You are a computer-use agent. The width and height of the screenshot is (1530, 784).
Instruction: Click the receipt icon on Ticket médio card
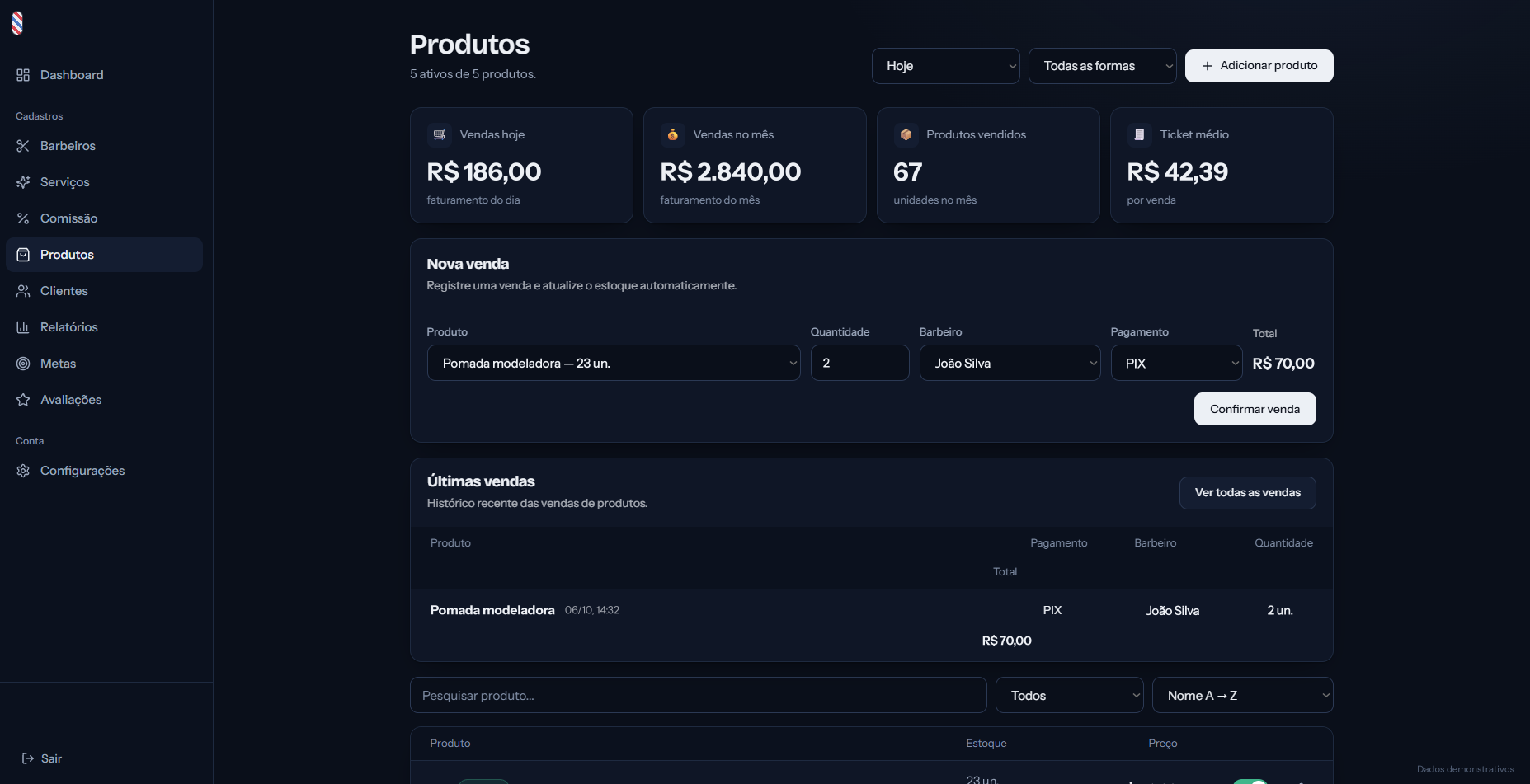tap(1140, 134)
